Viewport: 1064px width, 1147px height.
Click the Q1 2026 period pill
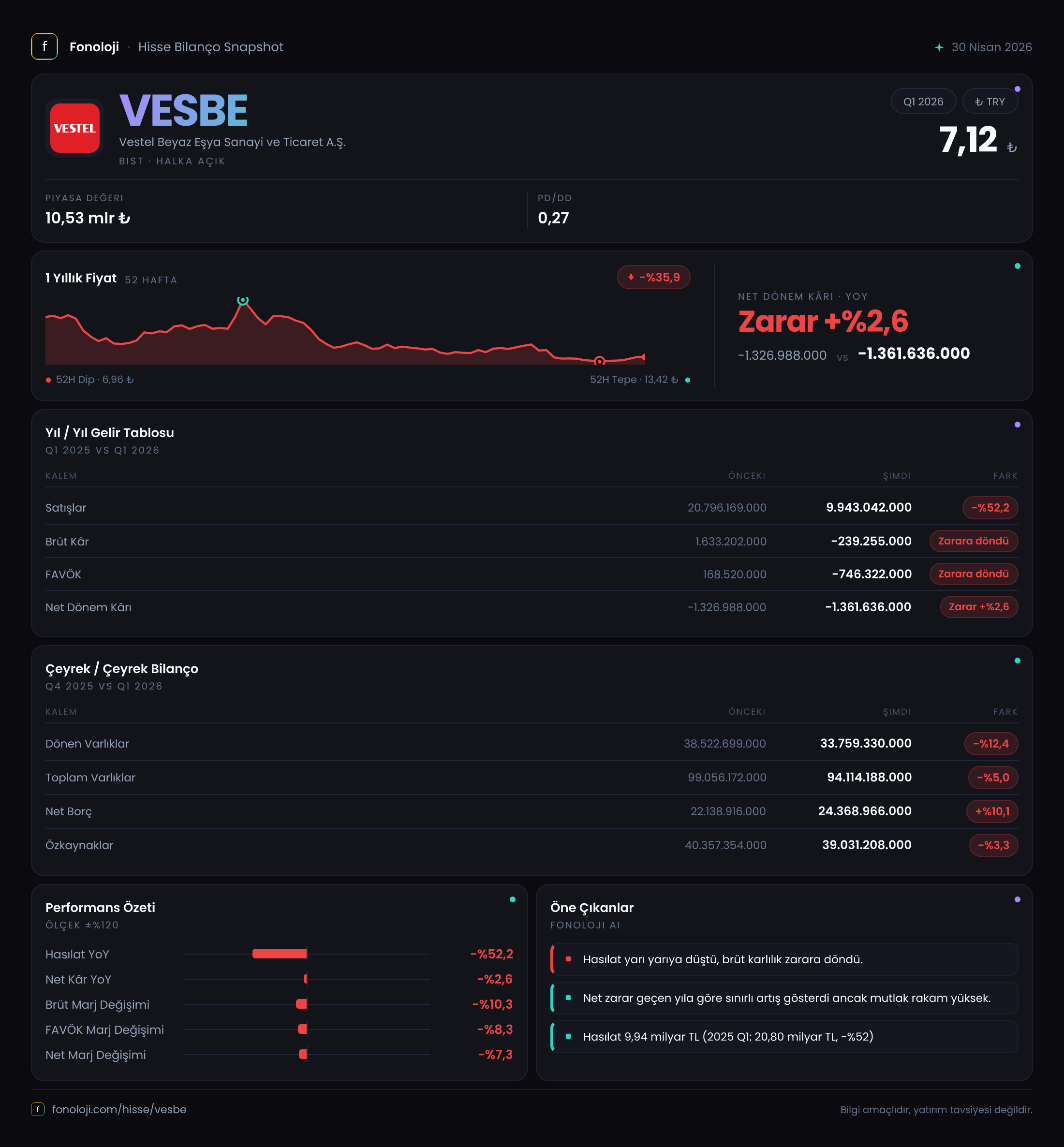(x=924, y=101)
